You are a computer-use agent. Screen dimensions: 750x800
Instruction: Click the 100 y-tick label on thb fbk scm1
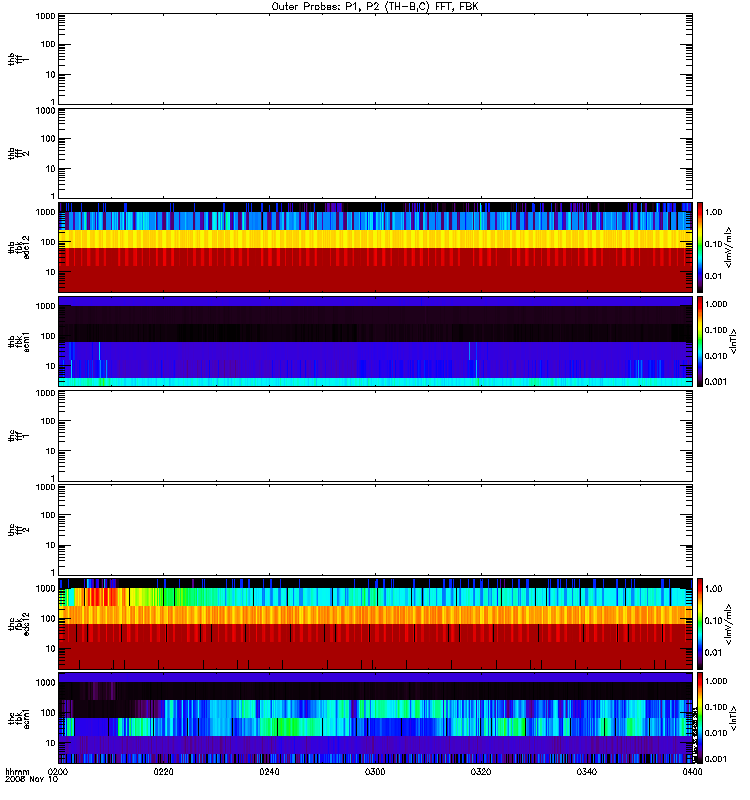48,336
